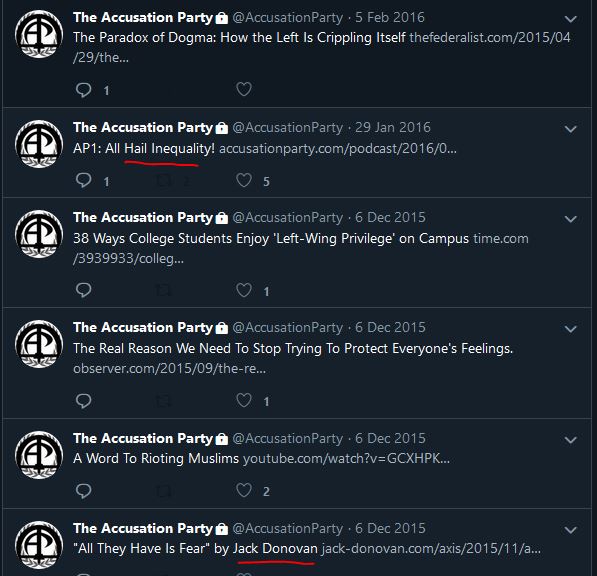
Task: Expand the 29 Jan 2016 tweet menu
Action: click(570, 129)
